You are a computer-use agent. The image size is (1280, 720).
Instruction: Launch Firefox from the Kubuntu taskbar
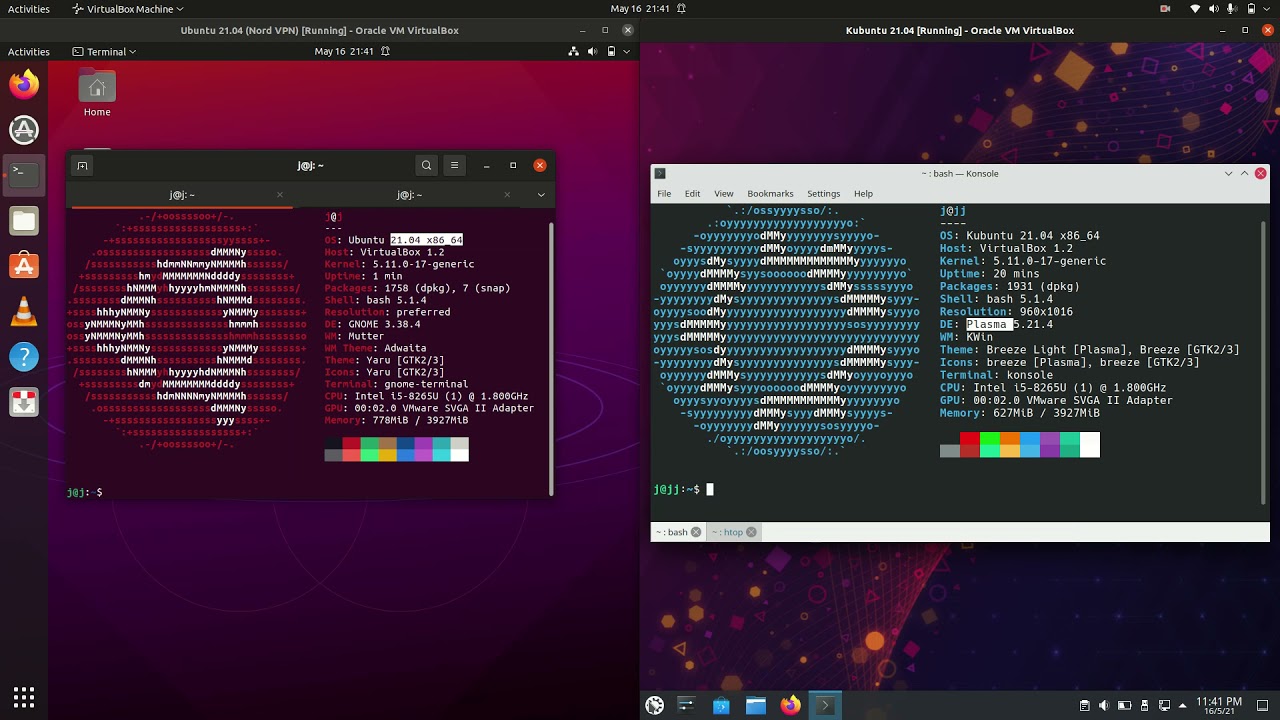click(x=790, y=705)
